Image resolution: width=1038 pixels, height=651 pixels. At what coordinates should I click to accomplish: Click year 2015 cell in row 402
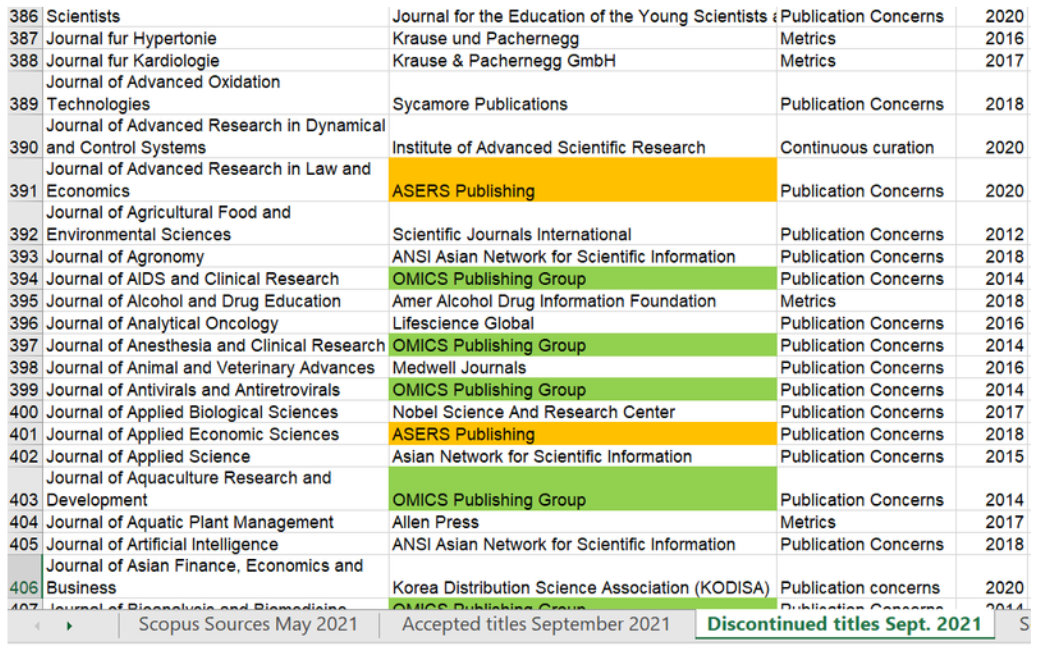993,456
